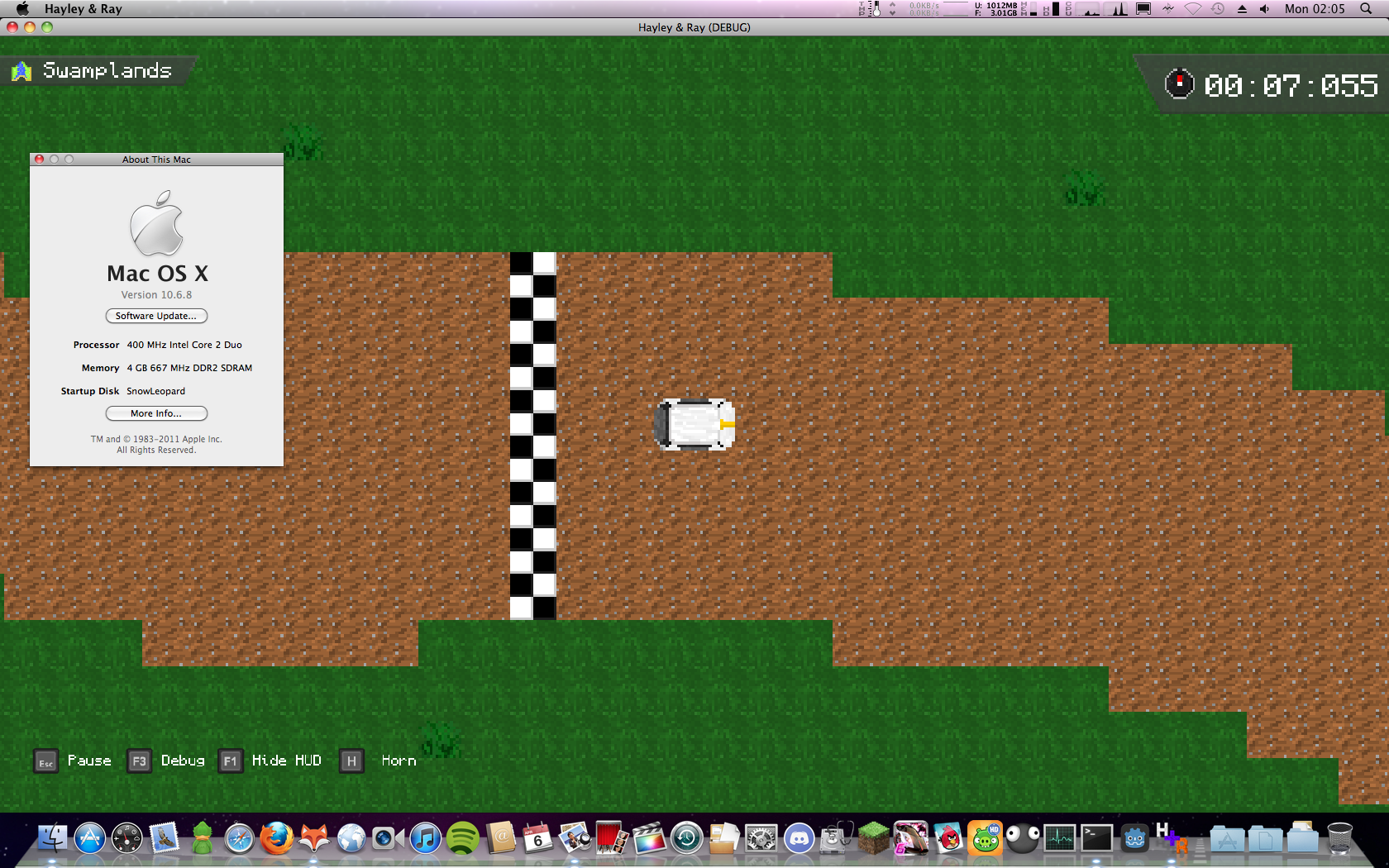
Task: Click the Esc Pause key hint
Action: (46, 761)
